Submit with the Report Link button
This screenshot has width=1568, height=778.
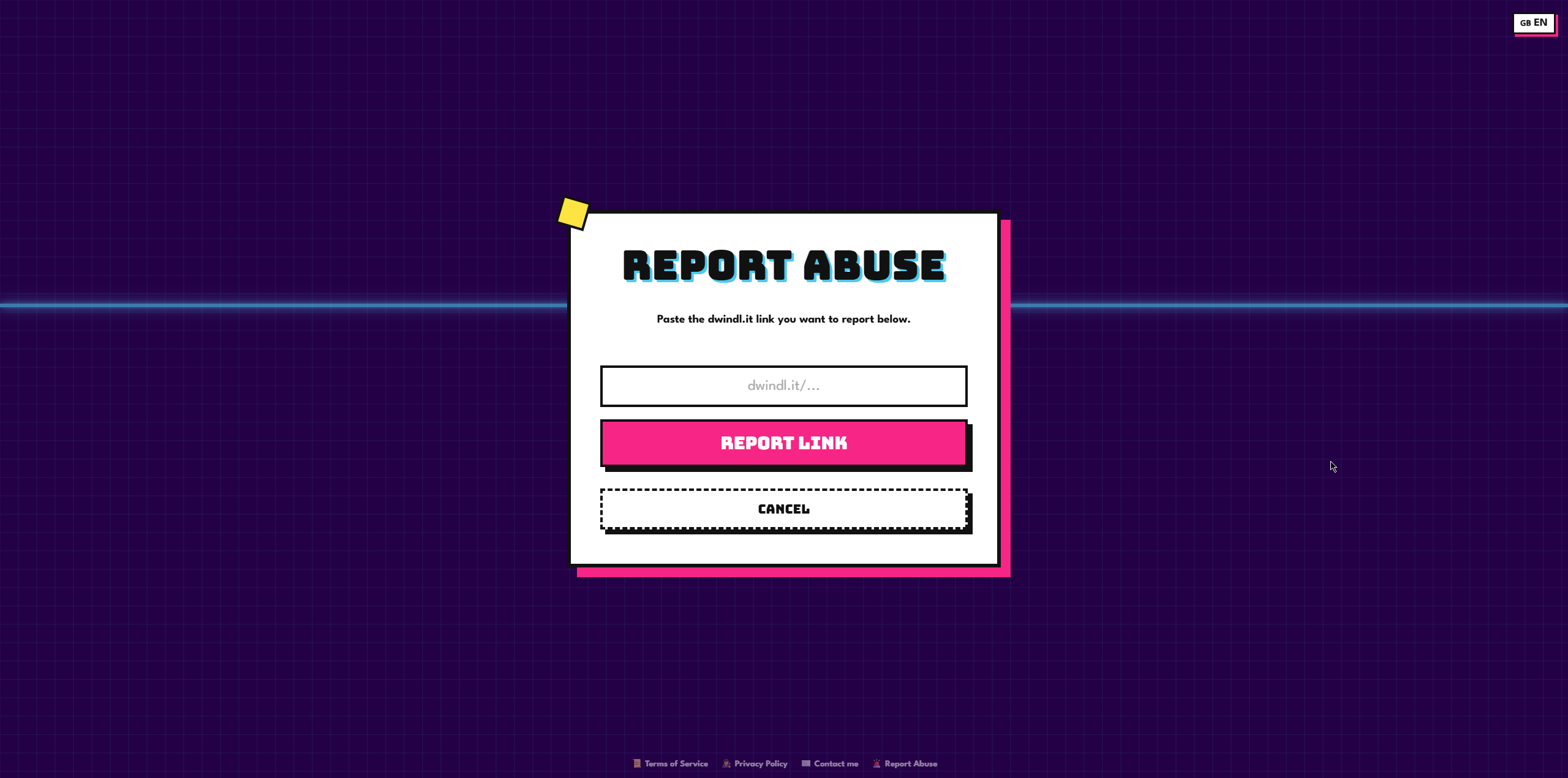pyautogui.click(x=783, y=443)
